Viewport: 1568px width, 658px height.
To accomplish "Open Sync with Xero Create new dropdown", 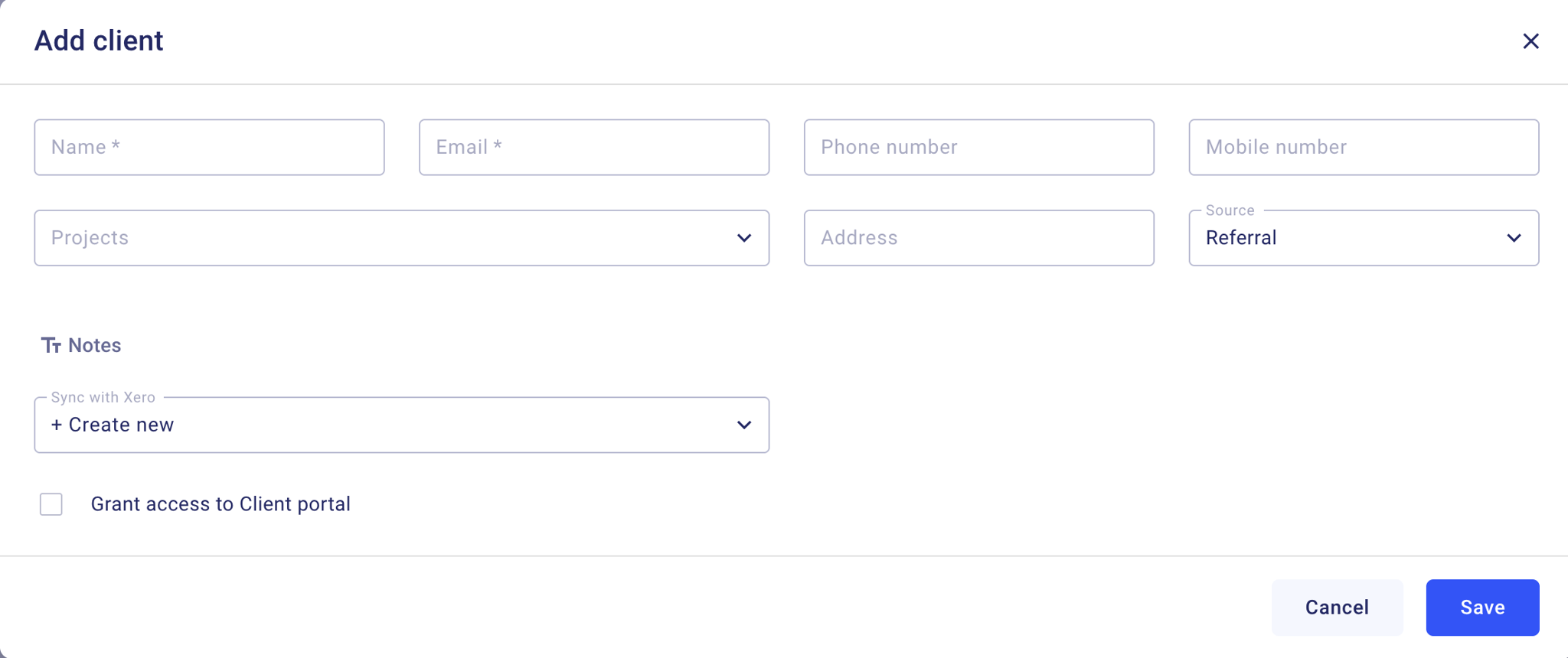I will coord(401,425).
